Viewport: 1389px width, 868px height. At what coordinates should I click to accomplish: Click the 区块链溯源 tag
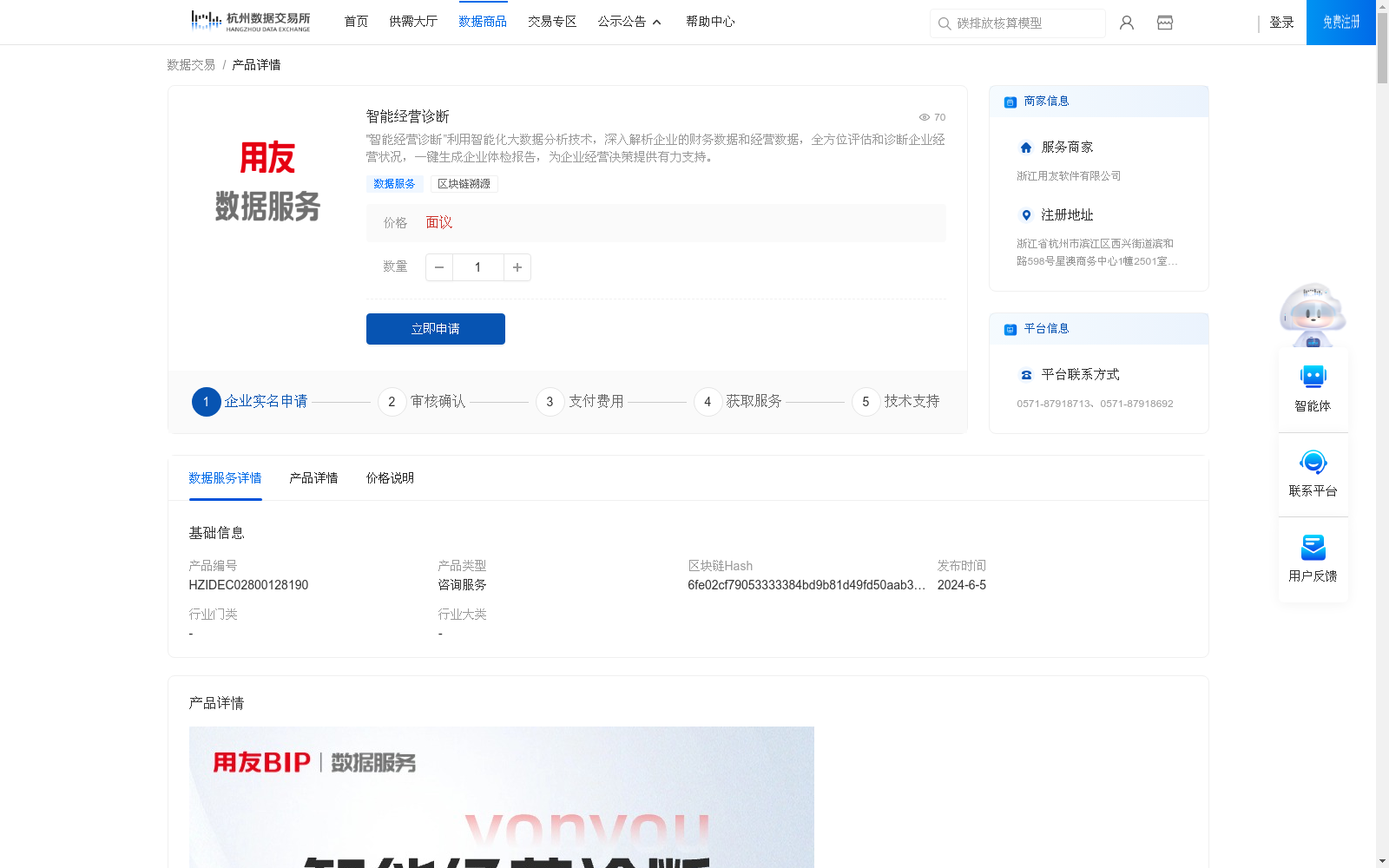(x=464, y=184)
